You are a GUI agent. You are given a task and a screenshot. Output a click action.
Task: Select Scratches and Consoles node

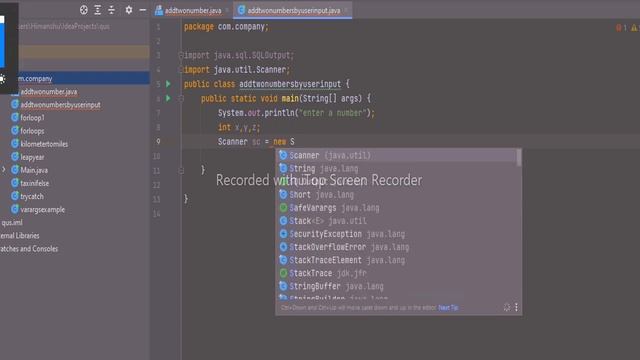tap(29, 249)
